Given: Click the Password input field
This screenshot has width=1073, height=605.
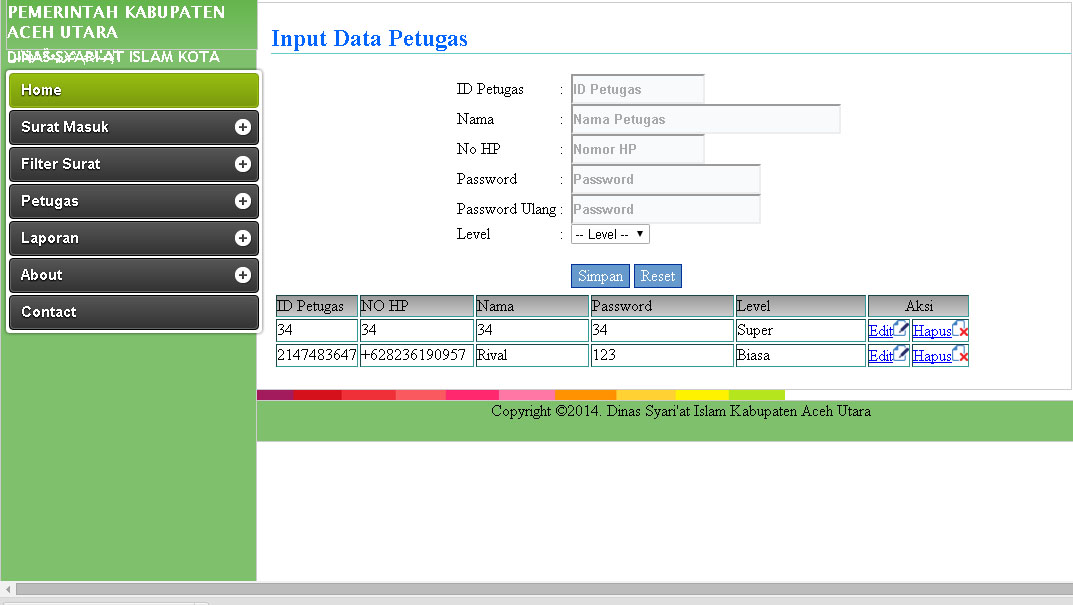Looking at the screenshot, I should pyautogui.click(x=665, y=179).
